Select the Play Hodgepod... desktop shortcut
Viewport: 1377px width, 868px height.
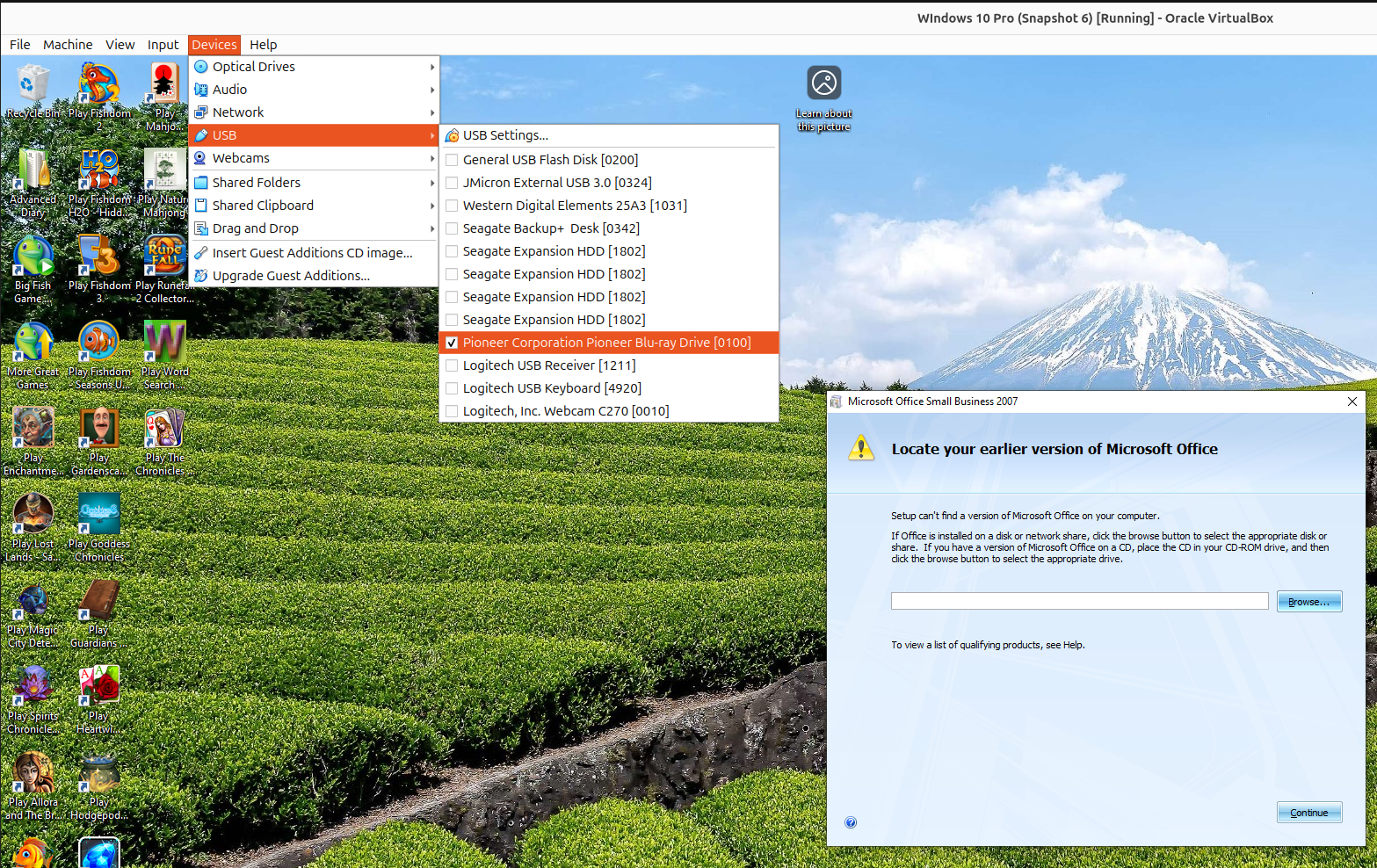click(99, 785)
